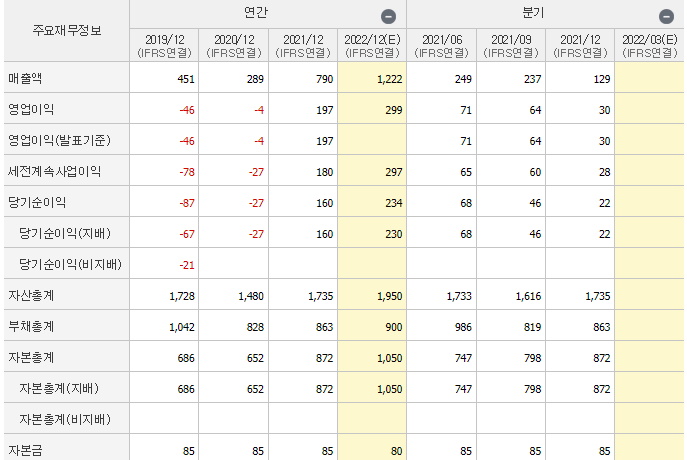Select estimated 영업이익 value 299
The image size is (687, 460).
tap(394, 110)
